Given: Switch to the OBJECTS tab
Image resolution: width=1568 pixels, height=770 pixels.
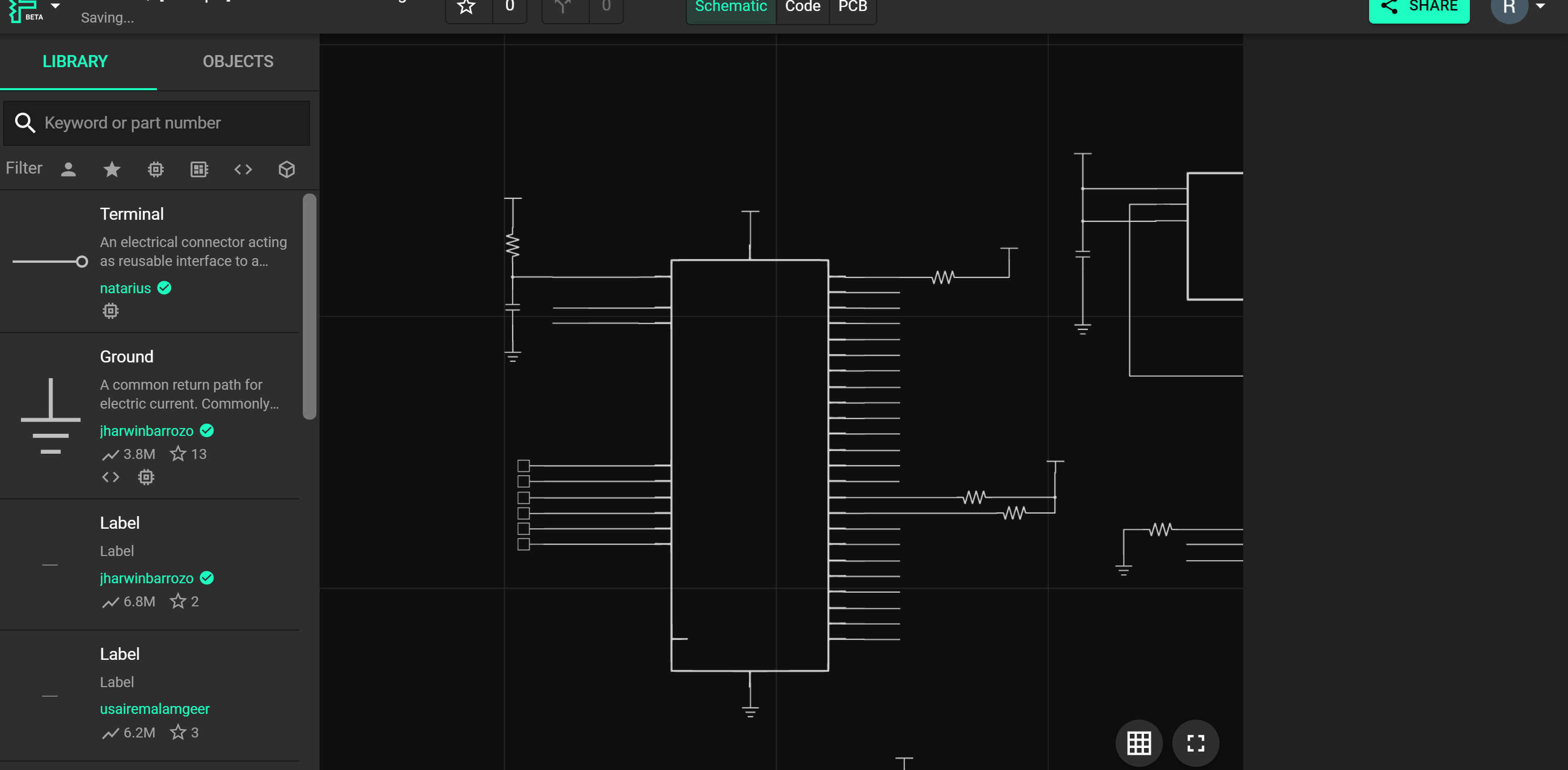Looking at the screenshot, I should click(x=238, y=61).
